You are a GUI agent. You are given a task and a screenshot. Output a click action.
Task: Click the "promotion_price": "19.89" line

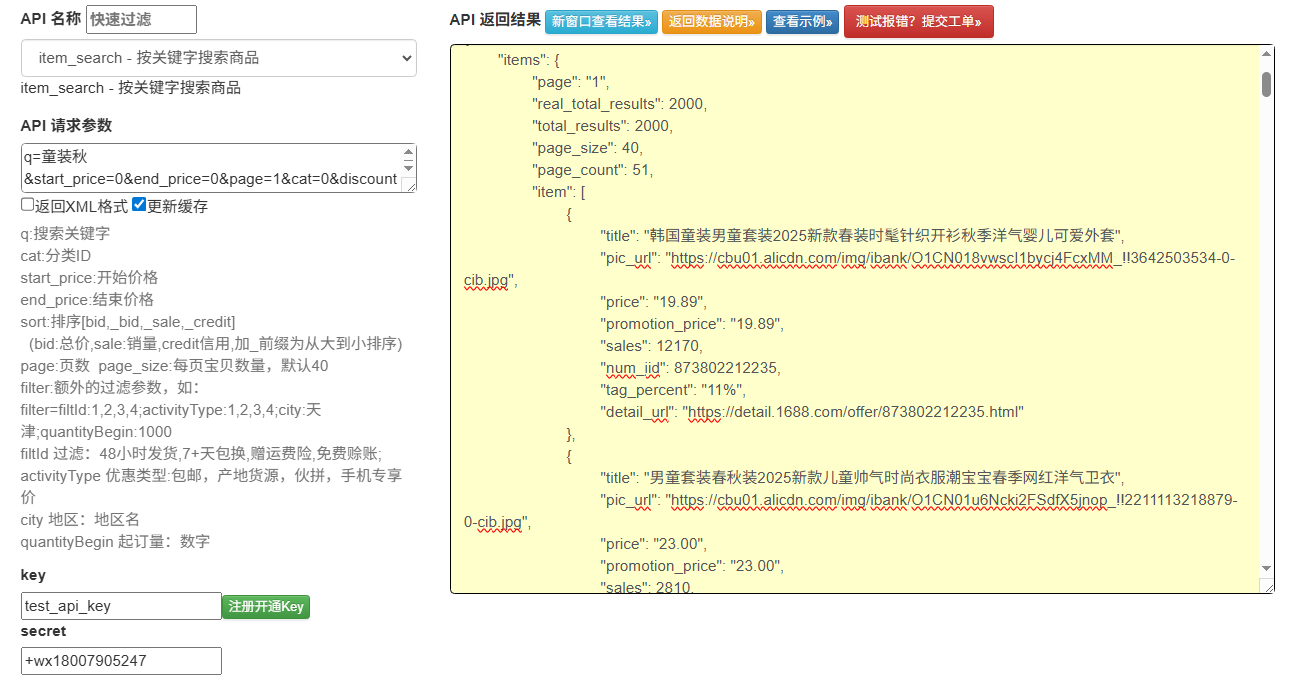click(693, 324)
